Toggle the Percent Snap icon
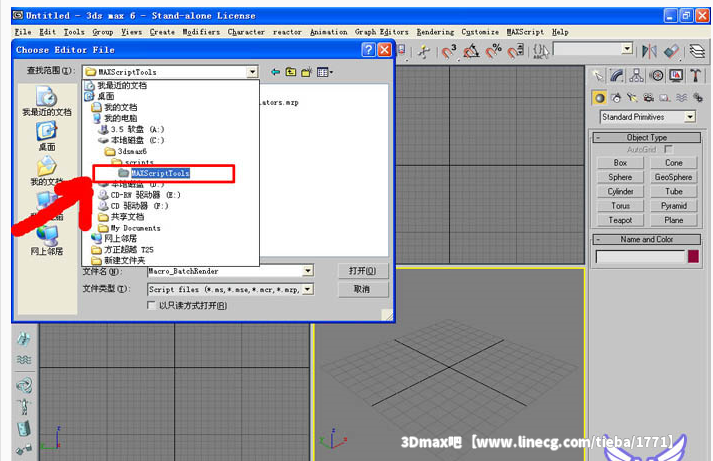This screenshot has width=713, height=461. pyautogui.click(x=494, y=51)
